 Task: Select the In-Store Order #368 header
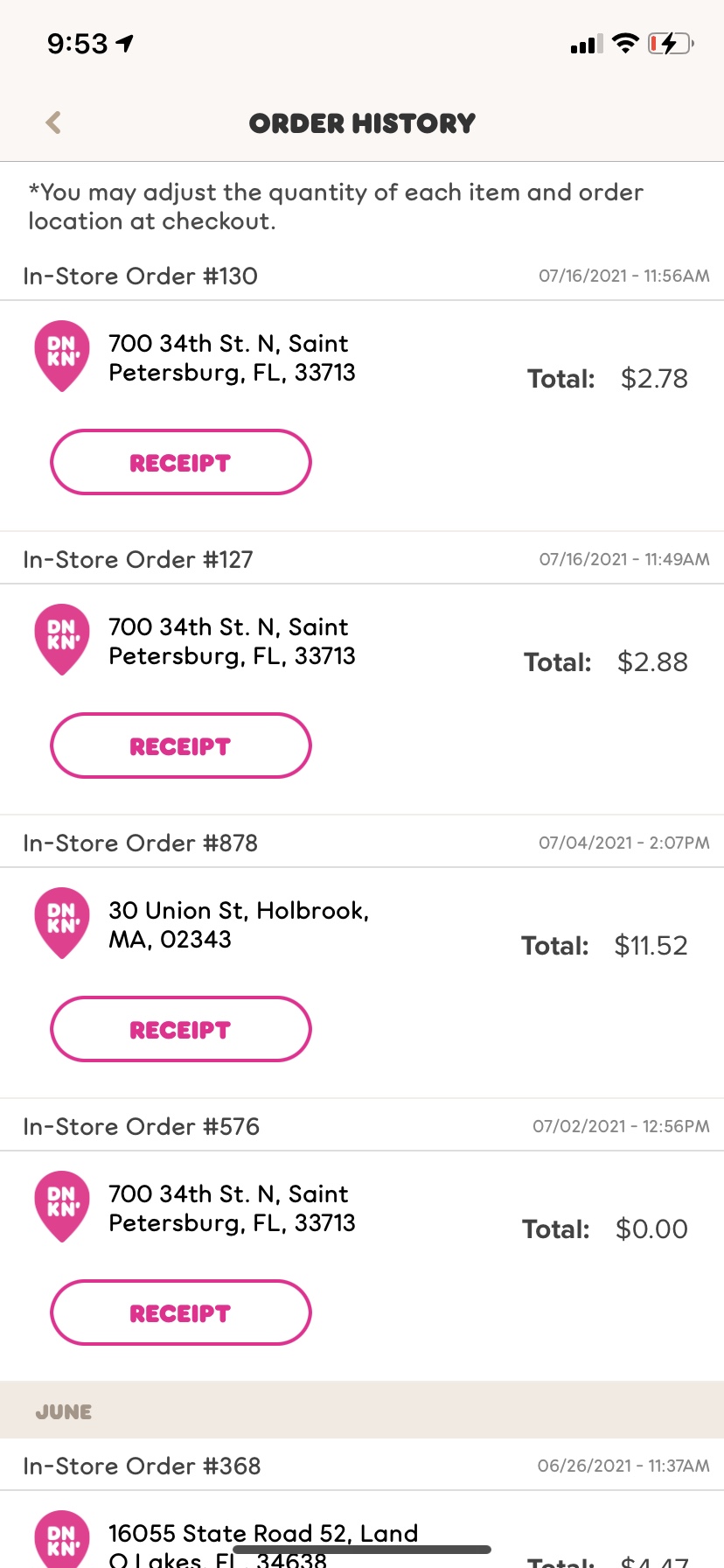[142, 1466]
